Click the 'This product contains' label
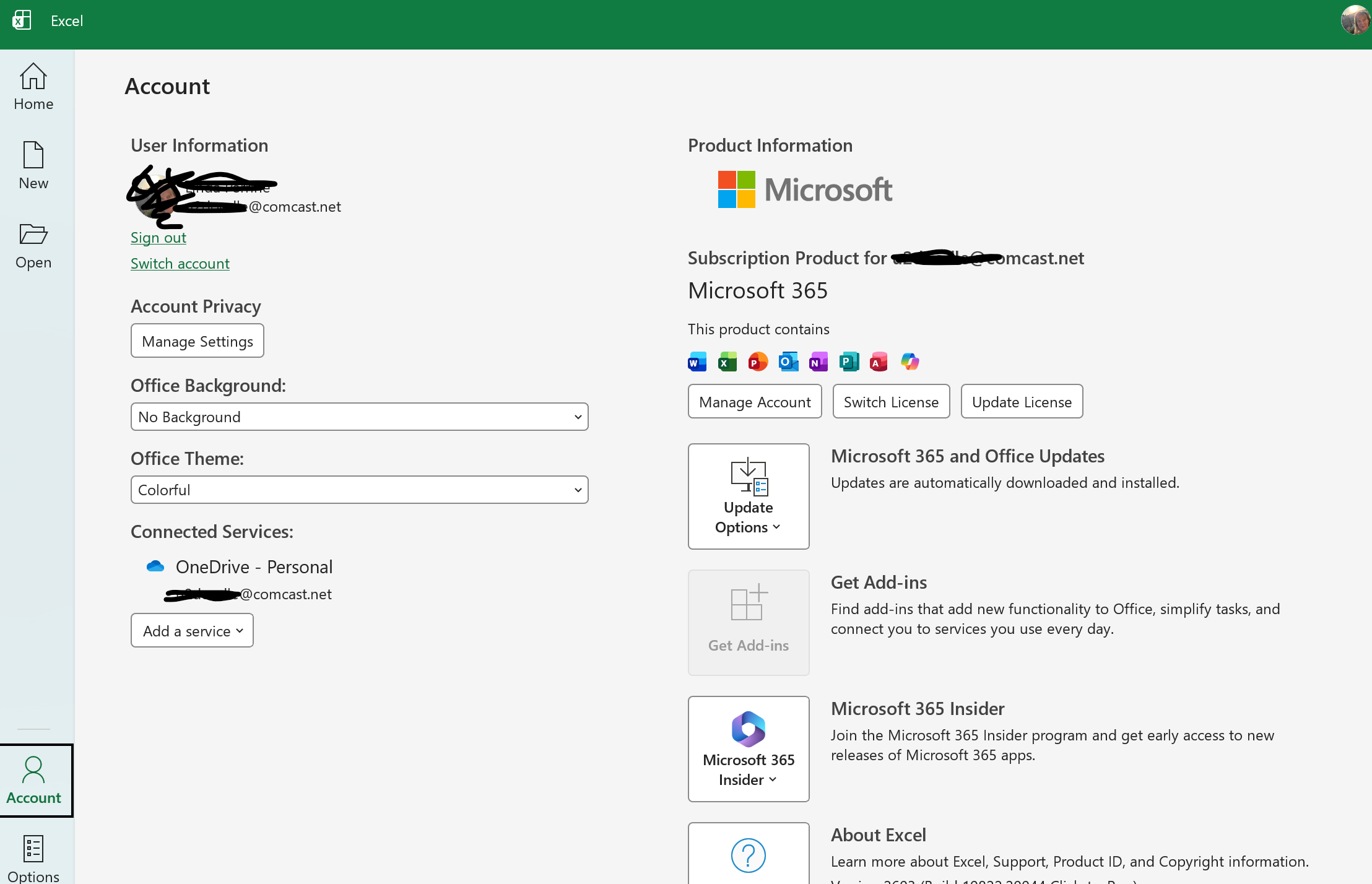The height and width of the screenshot is (884, 1372). [x=758, y=329]
